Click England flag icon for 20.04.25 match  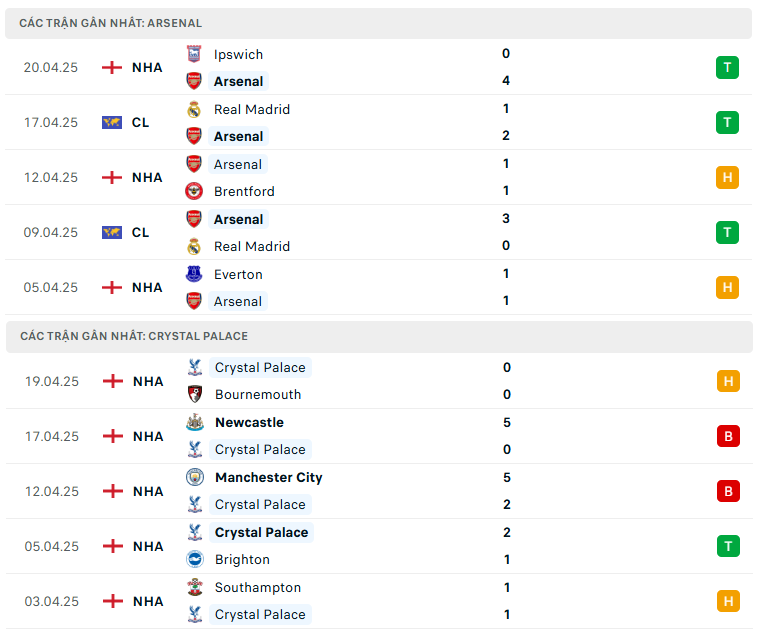click(x=112, y=67)
